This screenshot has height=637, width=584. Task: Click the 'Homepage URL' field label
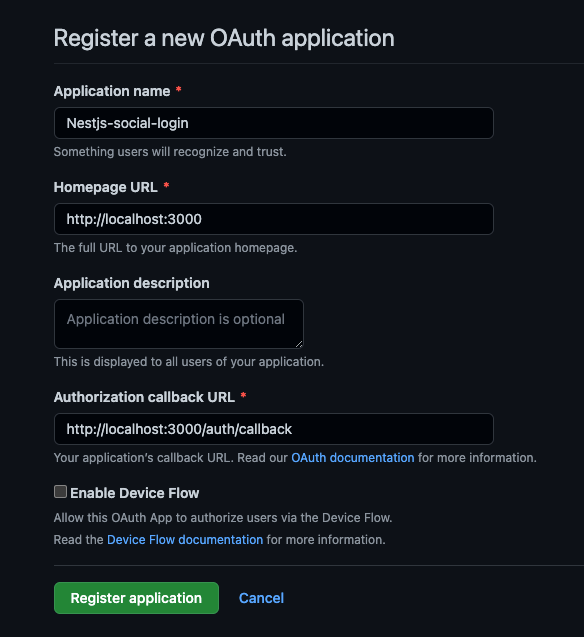tap(106, 187)
